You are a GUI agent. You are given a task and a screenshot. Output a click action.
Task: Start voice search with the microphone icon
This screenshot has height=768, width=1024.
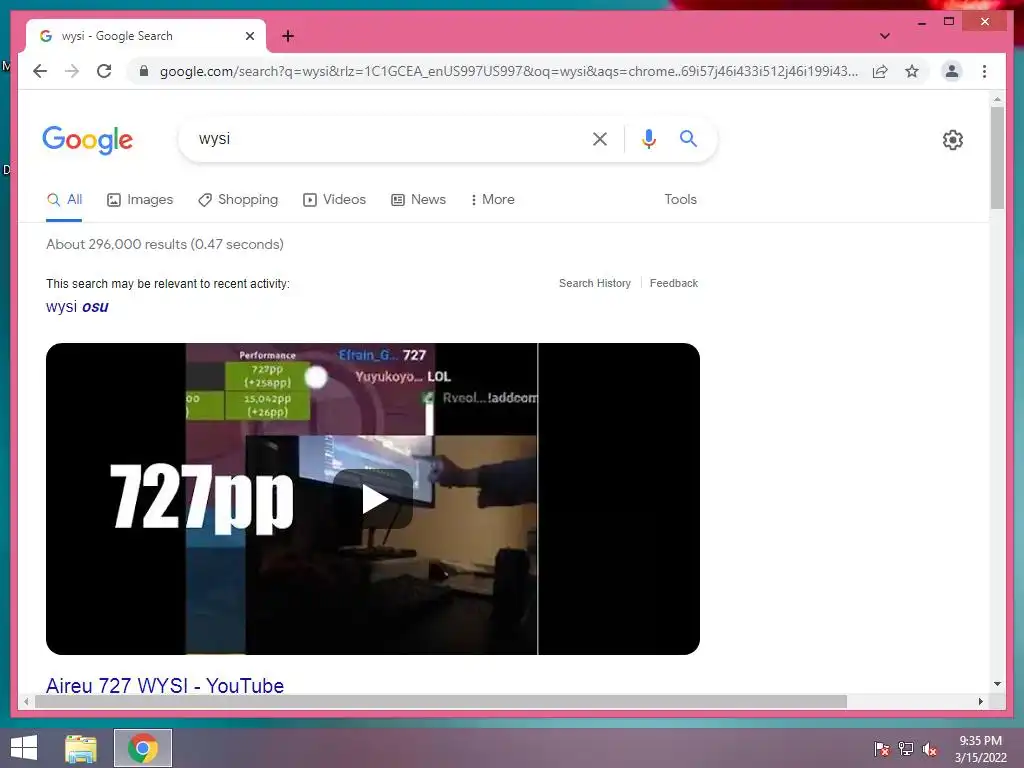[x=648, y=139]
